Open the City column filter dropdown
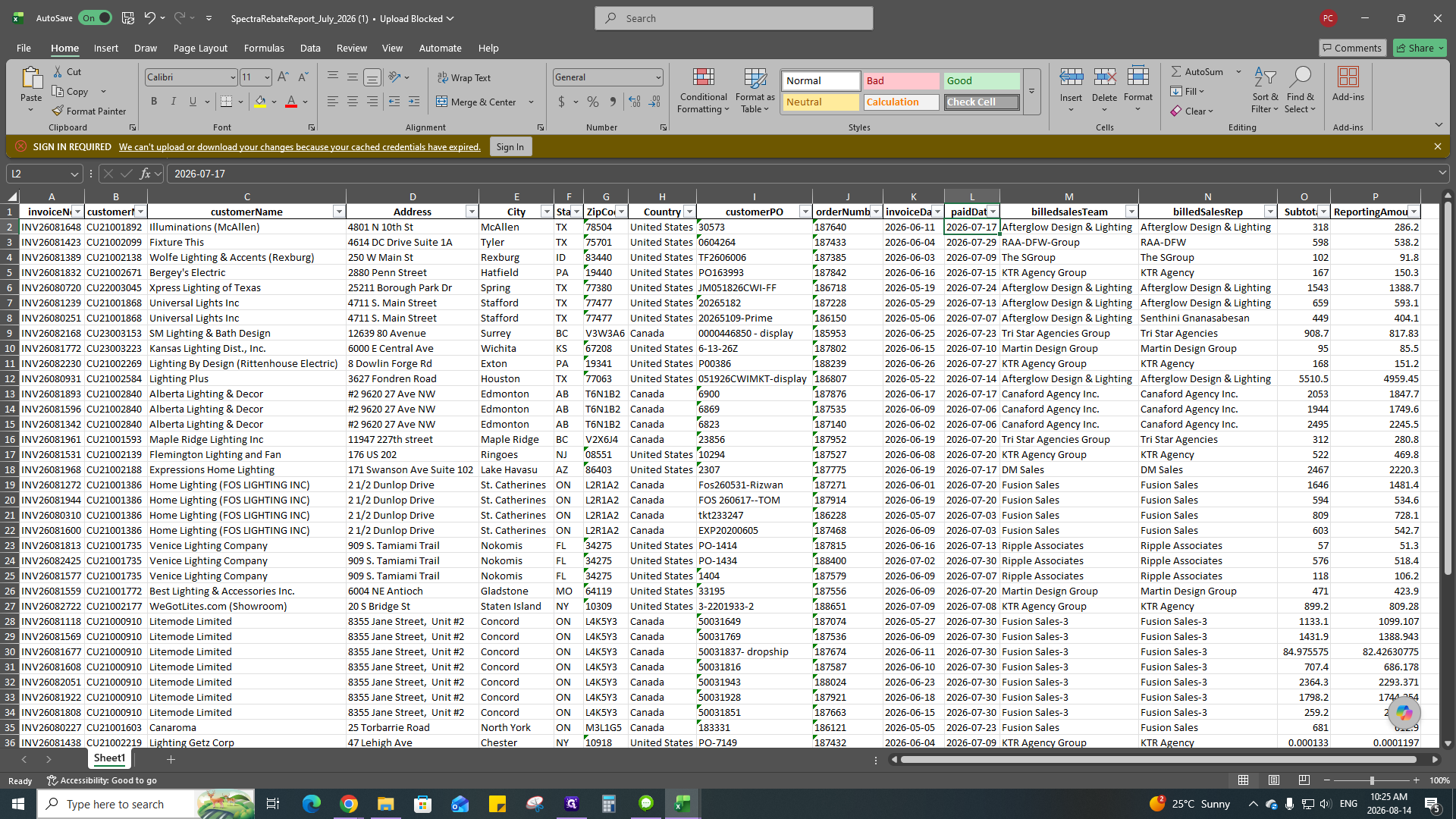 click(x=546, y=212)
